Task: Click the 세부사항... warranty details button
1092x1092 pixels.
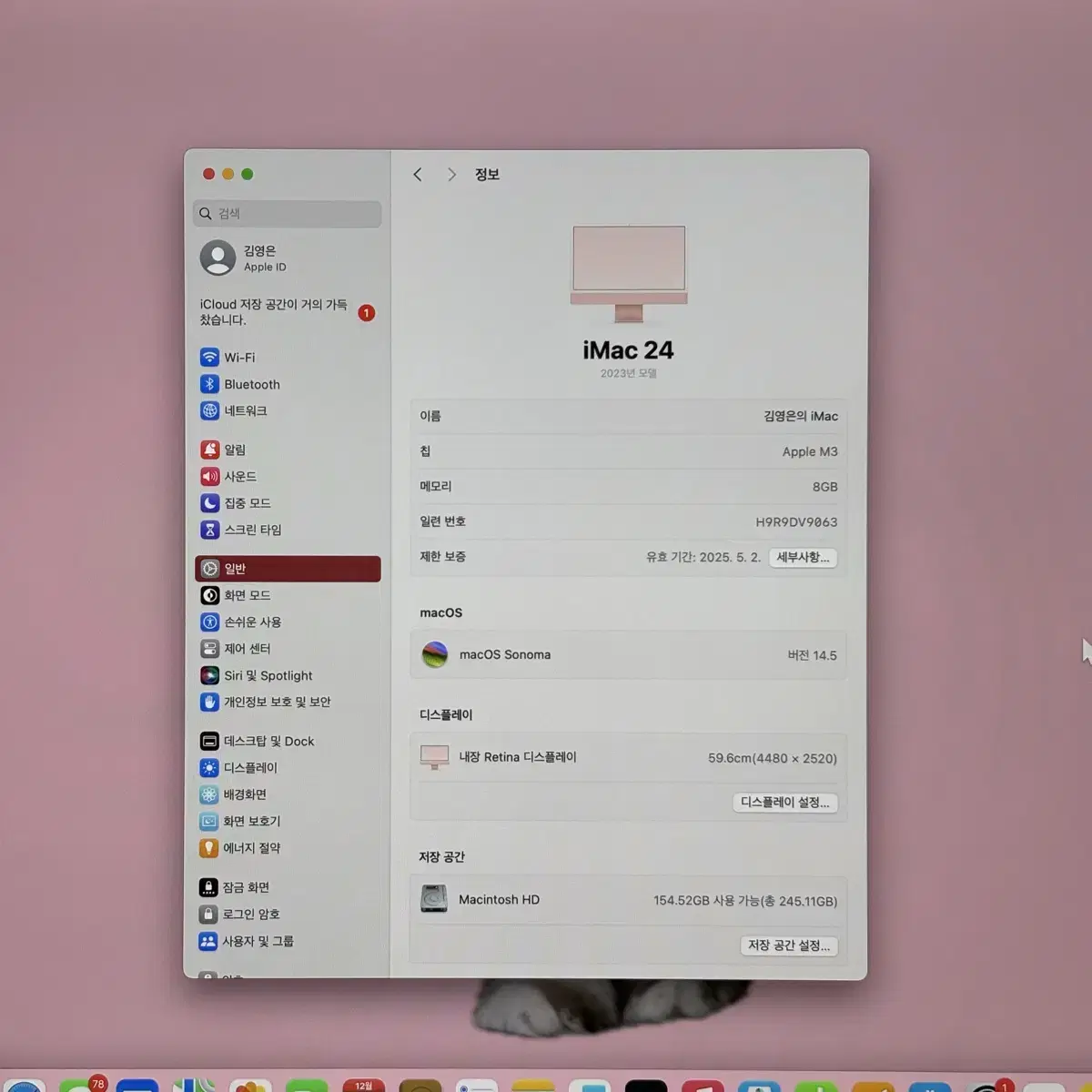Action: pyautogui.click(x=803, y=557)
